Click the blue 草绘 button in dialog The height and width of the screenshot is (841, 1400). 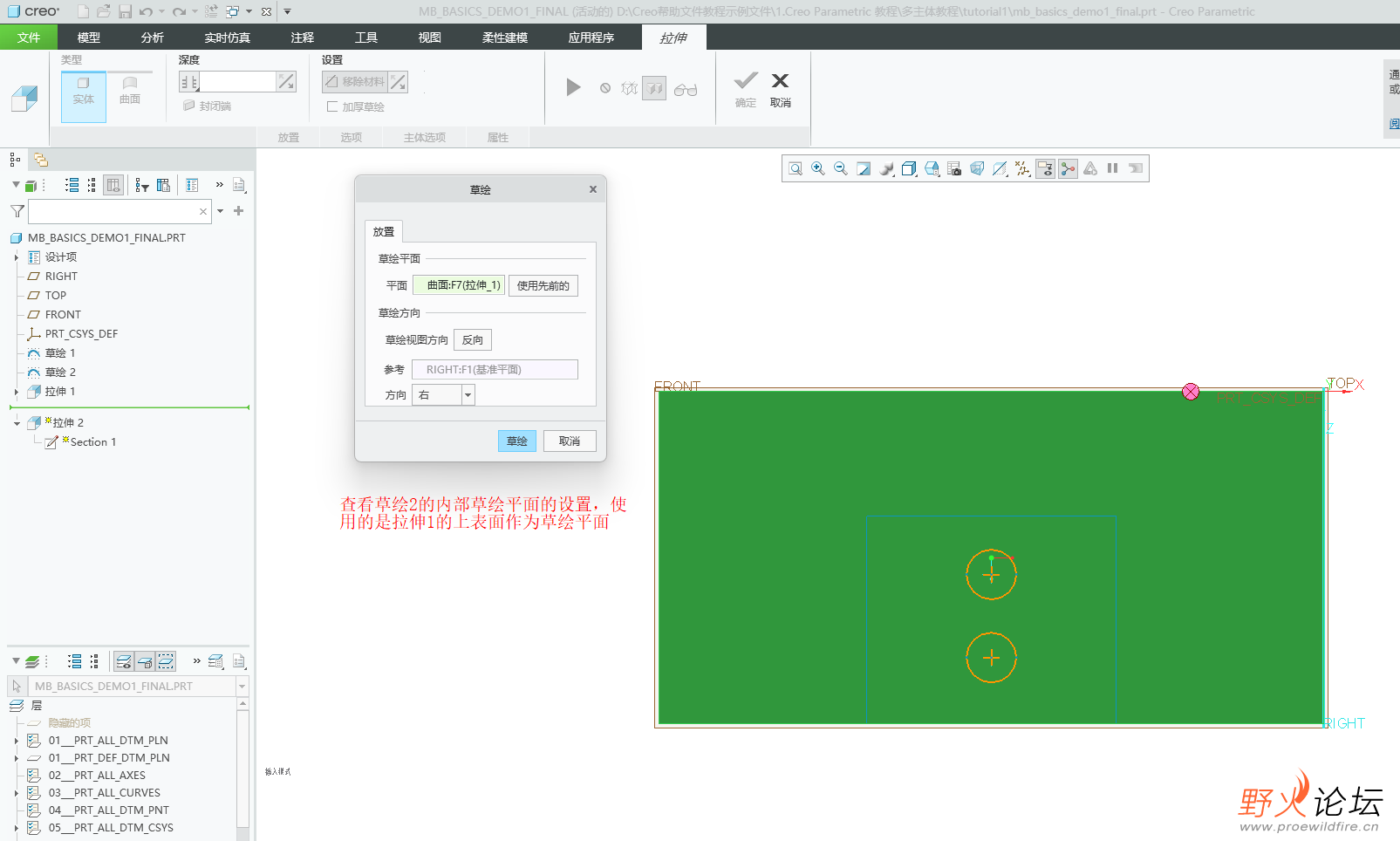point(517,441)
